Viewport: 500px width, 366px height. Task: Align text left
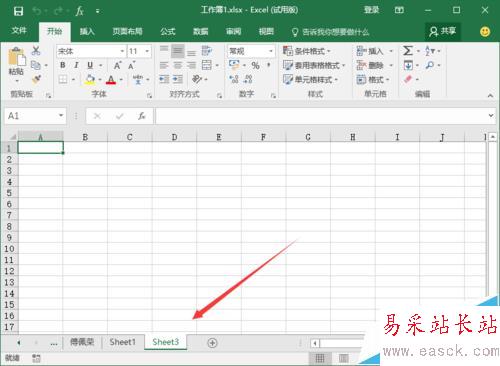pyautogui.click(x=164, y=65)
